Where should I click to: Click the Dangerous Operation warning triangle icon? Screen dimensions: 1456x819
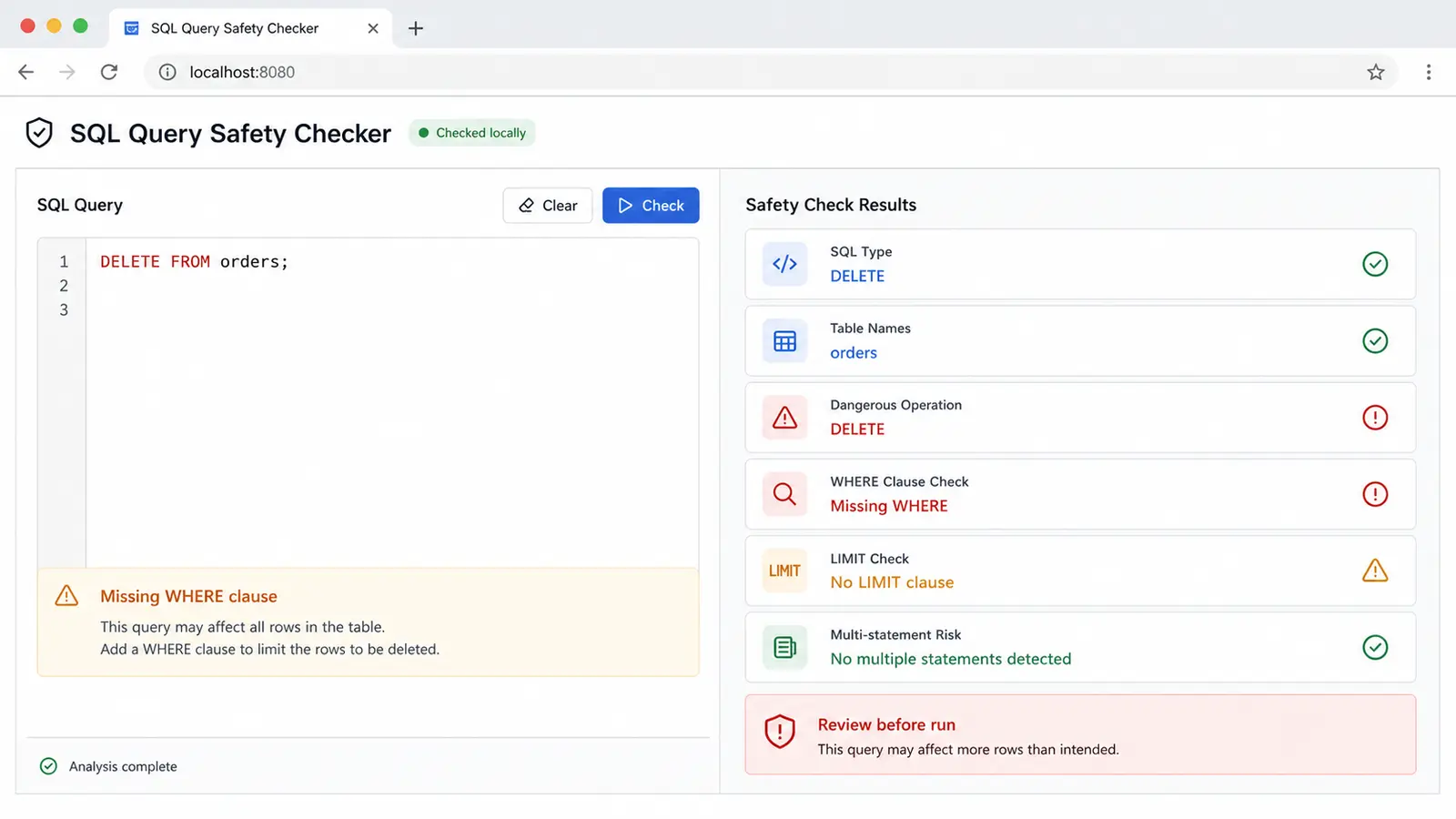pos(784,418)
